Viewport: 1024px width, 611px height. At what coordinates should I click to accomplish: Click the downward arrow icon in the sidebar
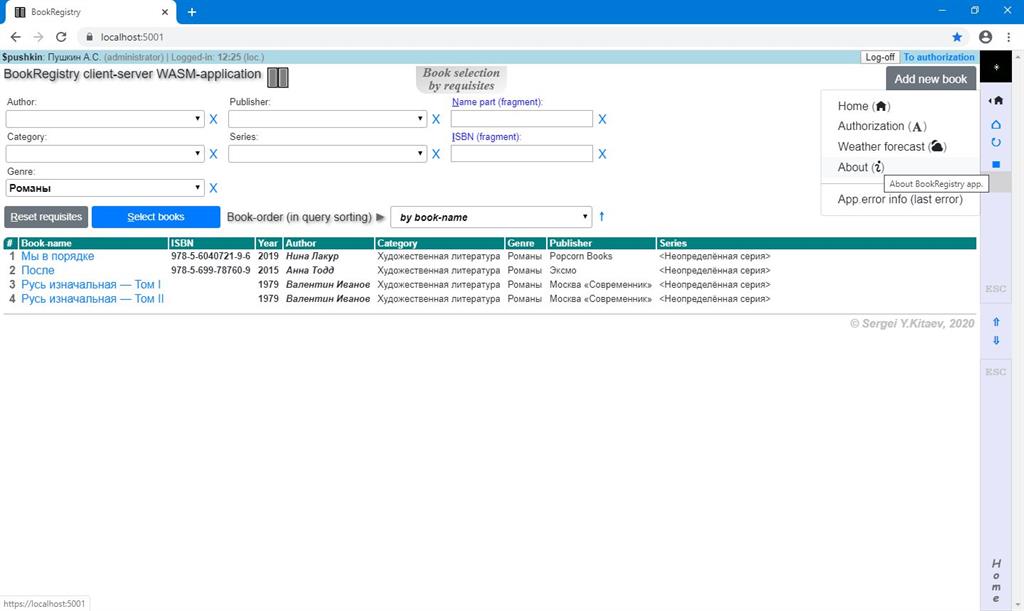(996, 340)
